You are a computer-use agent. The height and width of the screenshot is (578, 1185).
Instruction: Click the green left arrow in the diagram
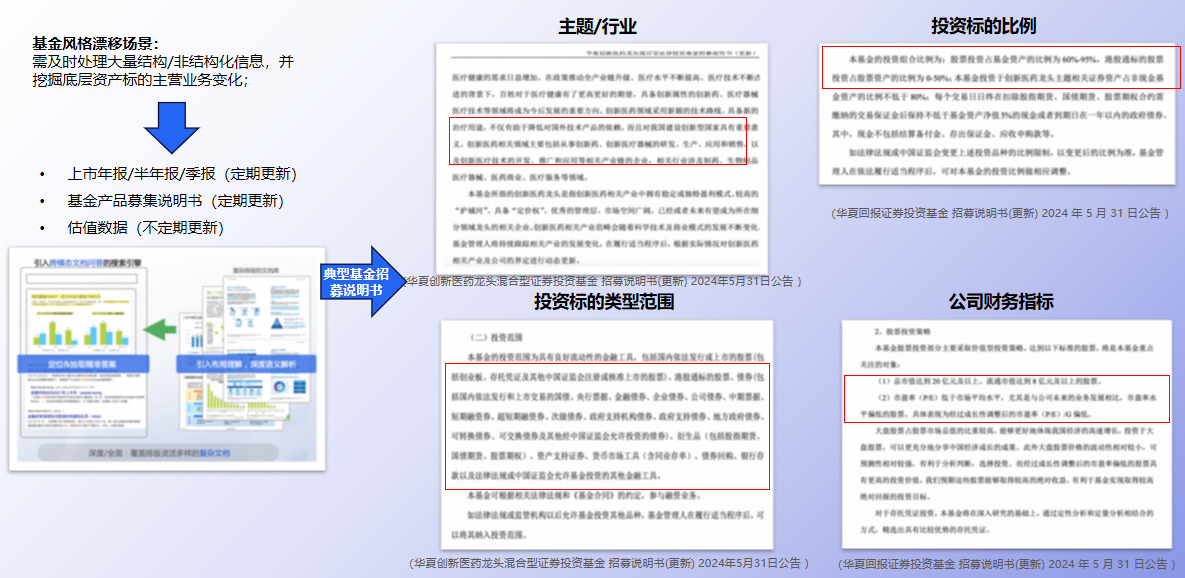(160, 329)
